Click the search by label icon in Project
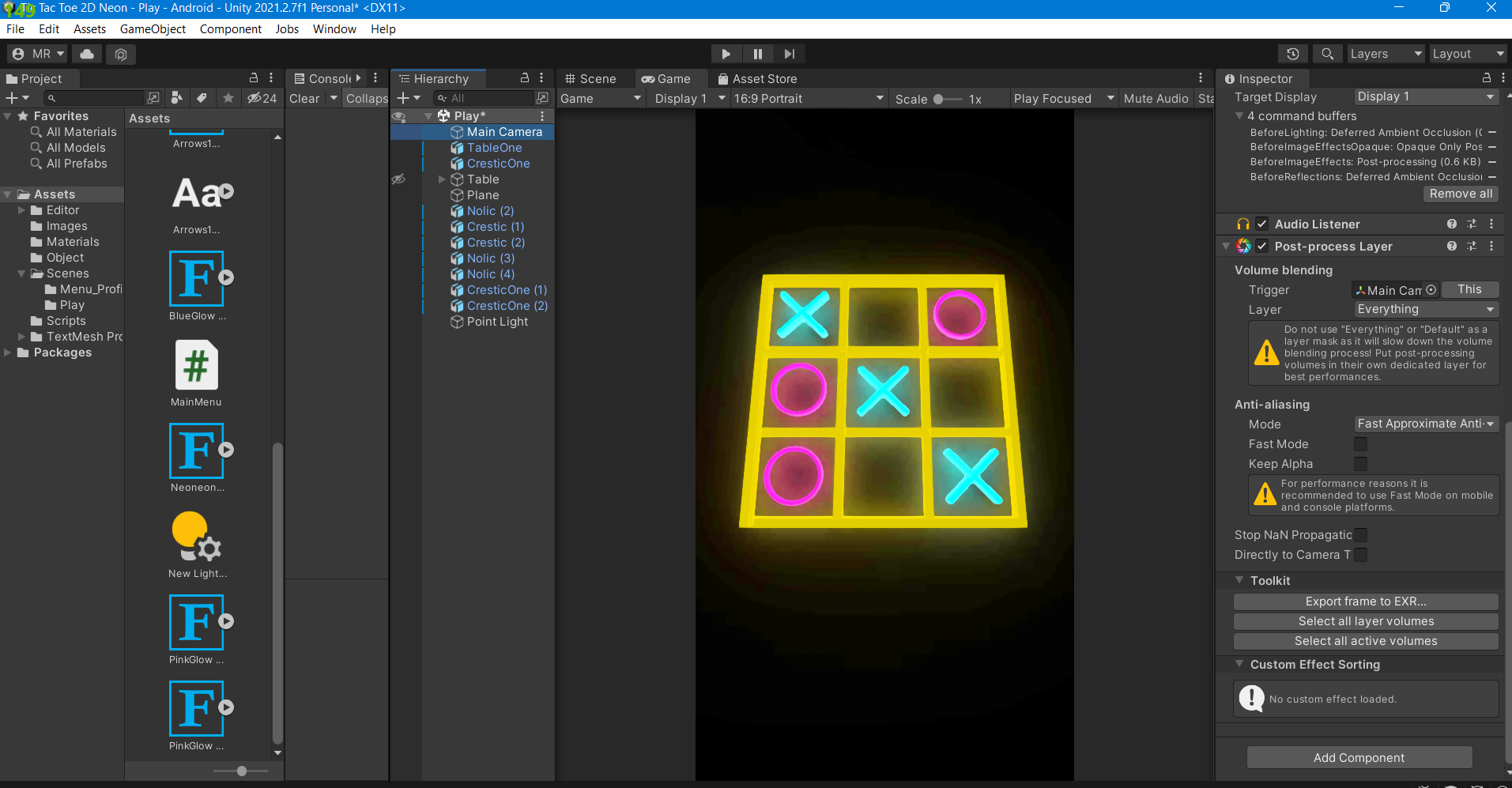Screen dimensions: 1512x788 pos(202,98)
